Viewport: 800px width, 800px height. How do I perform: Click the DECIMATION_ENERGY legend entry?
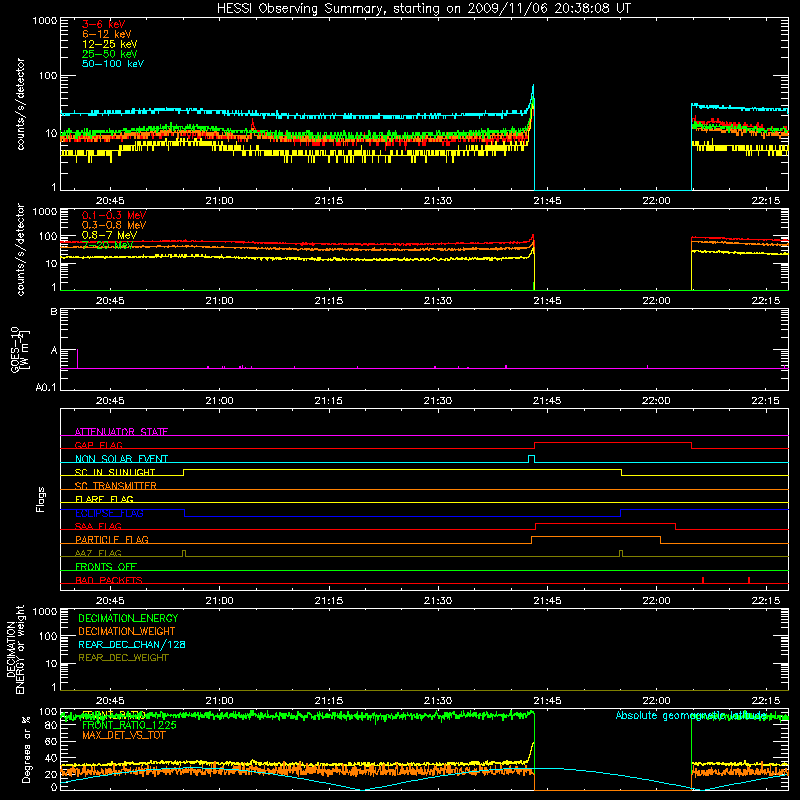pyautogui.click(x=128, y=618)
